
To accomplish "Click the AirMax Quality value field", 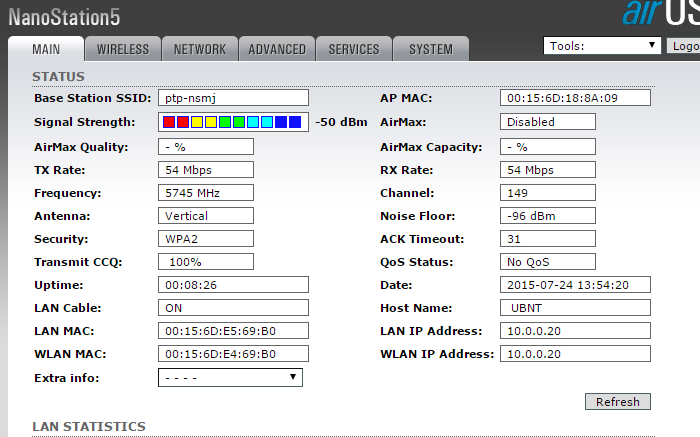I will [206, 147].
